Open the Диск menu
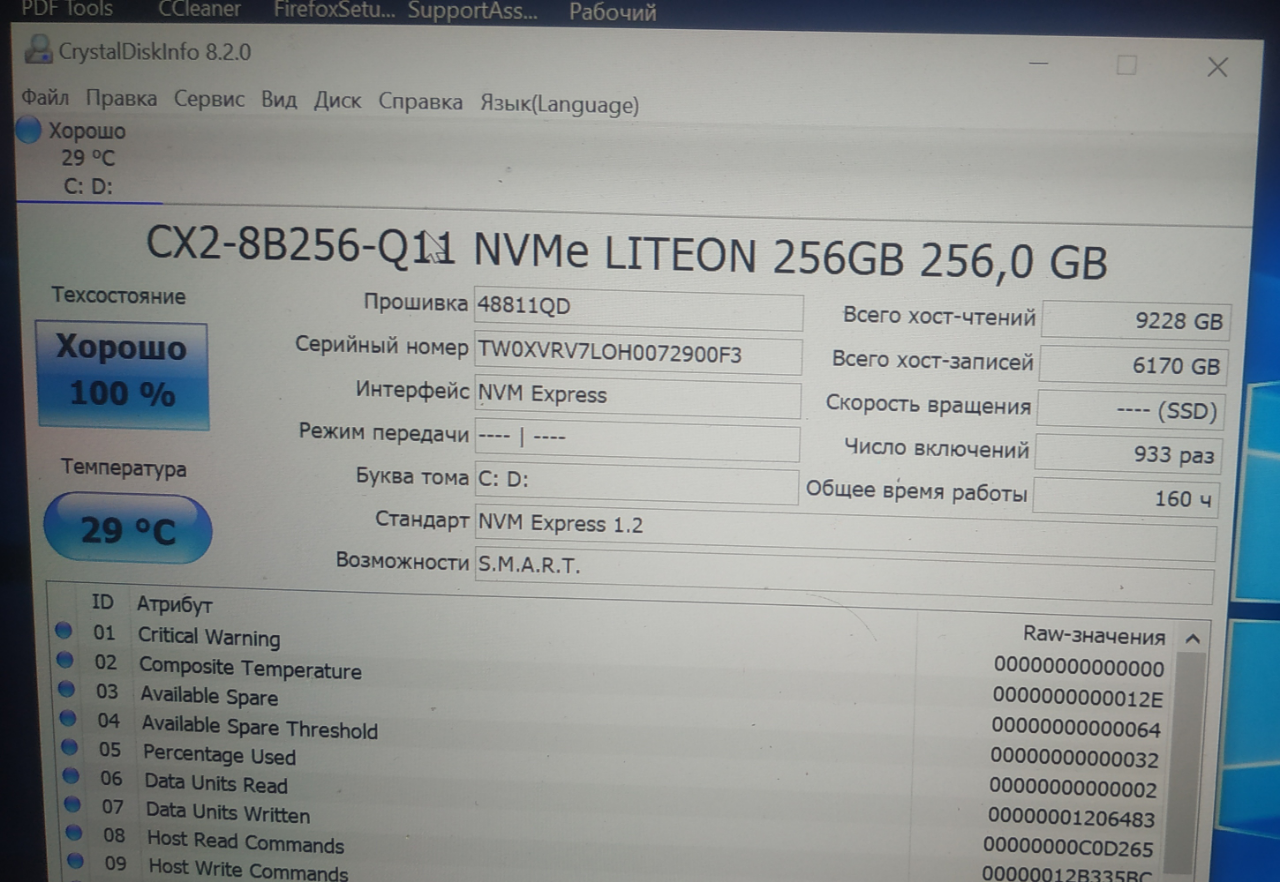 coord(337,101)
